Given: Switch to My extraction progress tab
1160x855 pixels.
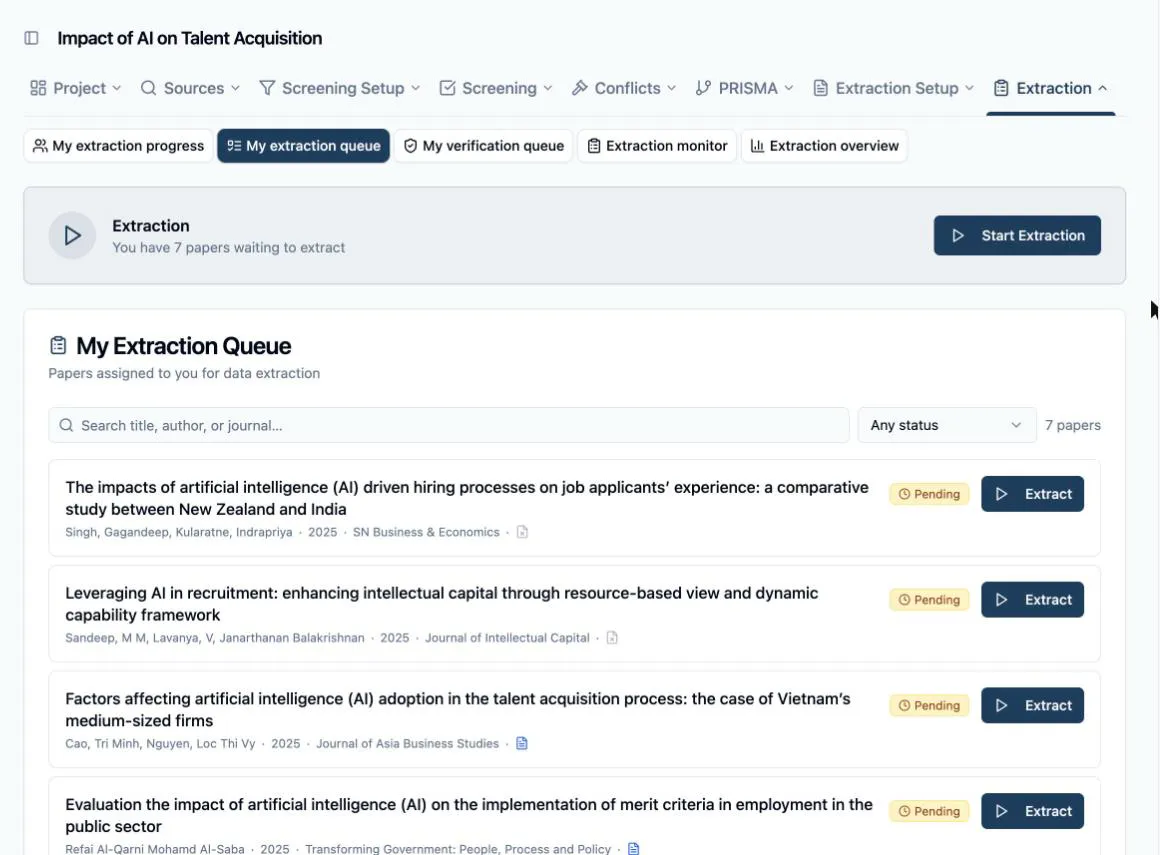Looking at the screenshot, I should (x=118, y=146).
